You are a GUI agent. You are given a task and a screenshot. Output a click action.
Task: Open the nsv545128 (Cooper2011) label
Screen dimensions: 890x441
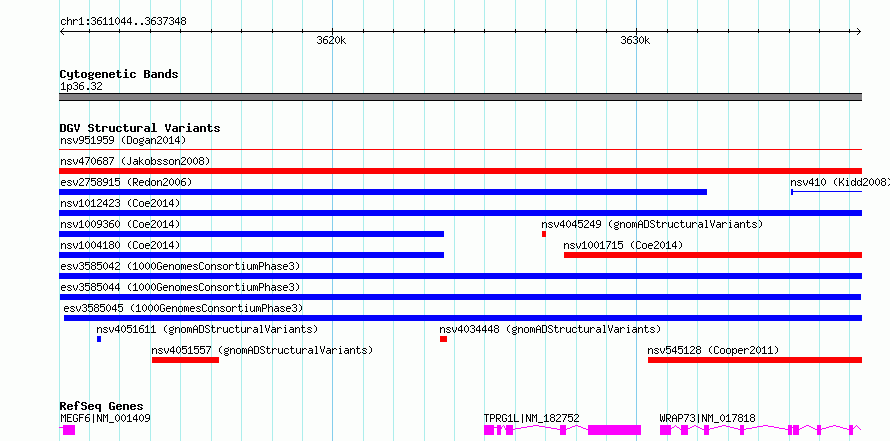point(713,350)
